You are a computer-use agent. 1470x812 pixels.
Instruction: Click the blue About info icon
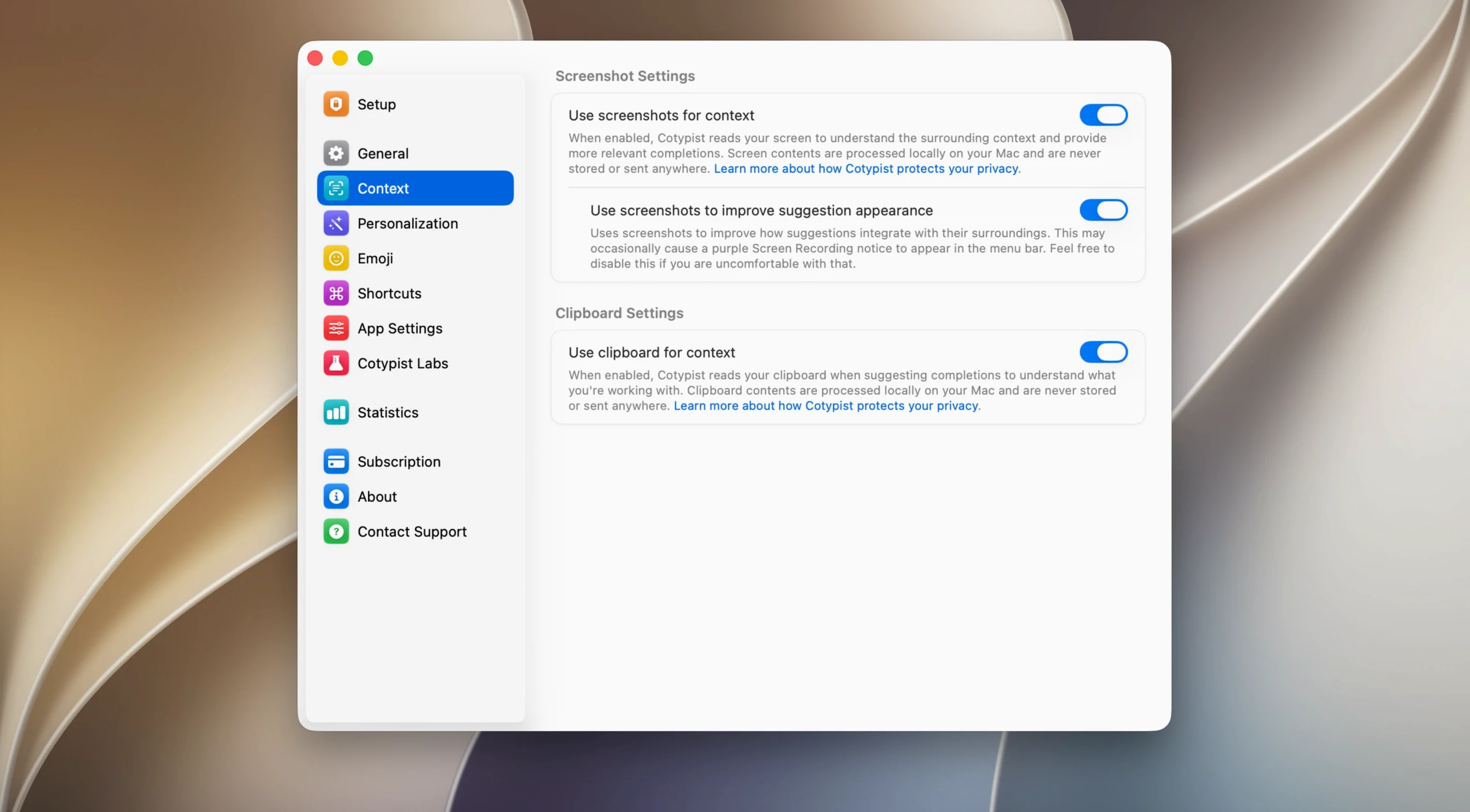[336, 496]
